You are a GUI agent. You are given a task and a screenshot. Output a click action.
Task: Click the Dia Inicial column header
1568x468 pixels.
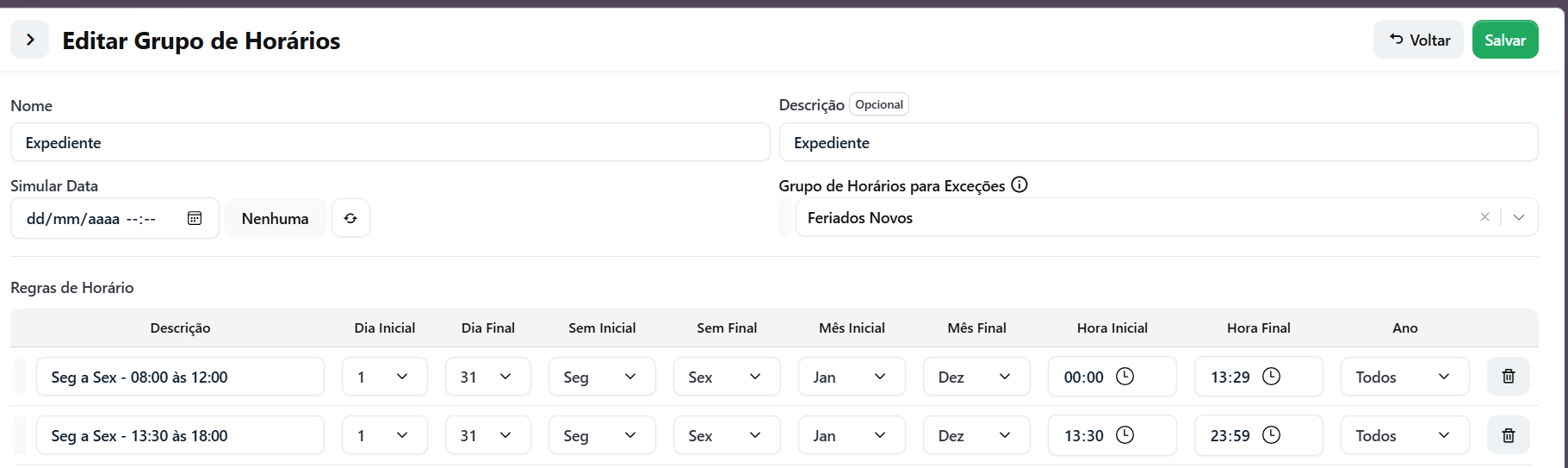(x=385, y=328)
